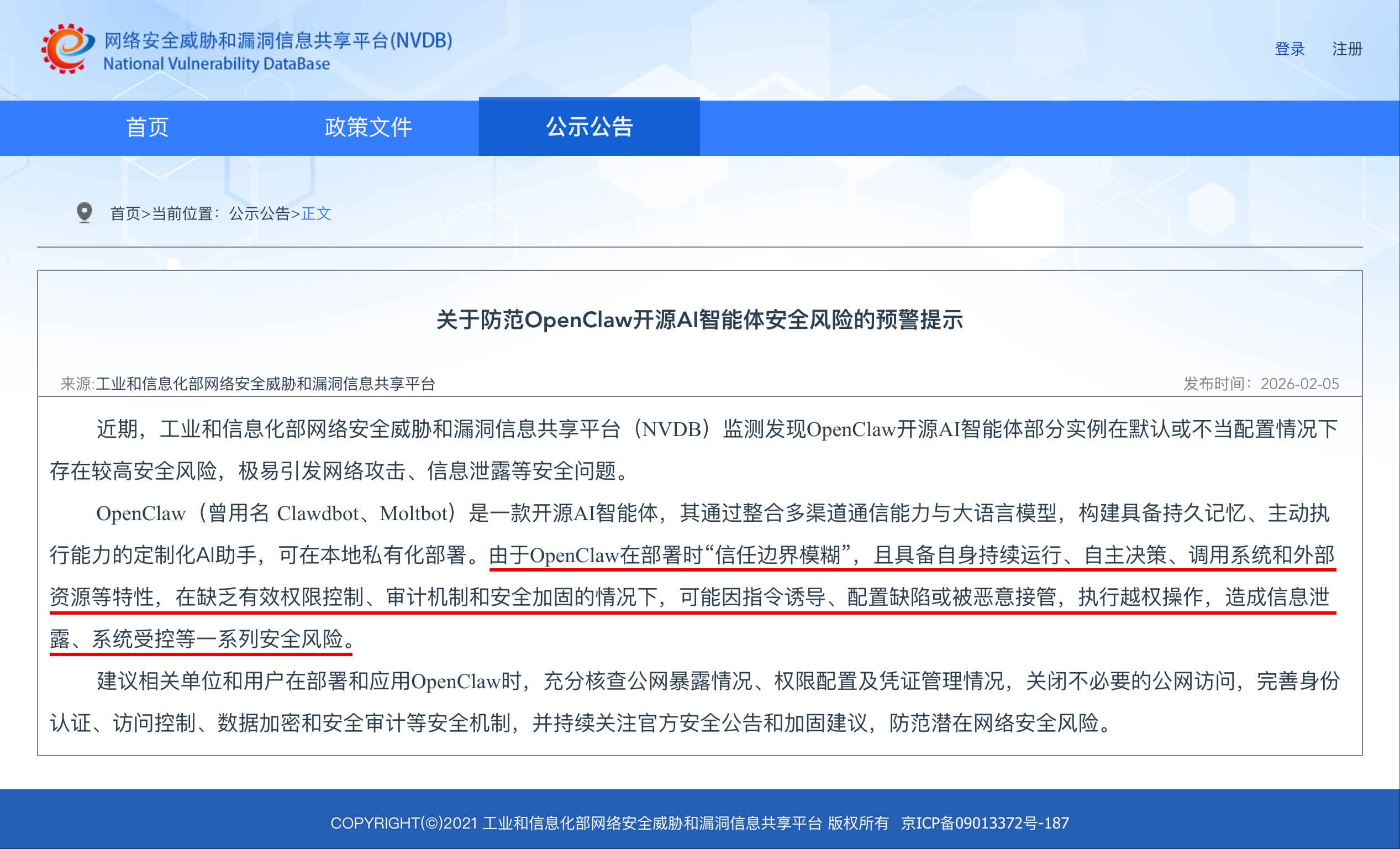The height and width of the screenshot is (849, 1400).
Task: Click the article title about OpenClaw
Action: tap(699, 320)
